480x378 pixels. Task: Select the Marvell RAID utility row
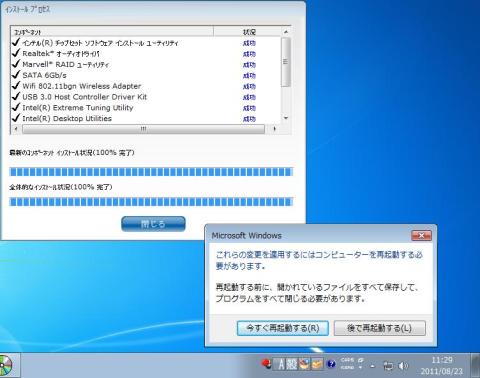(146, 64)
